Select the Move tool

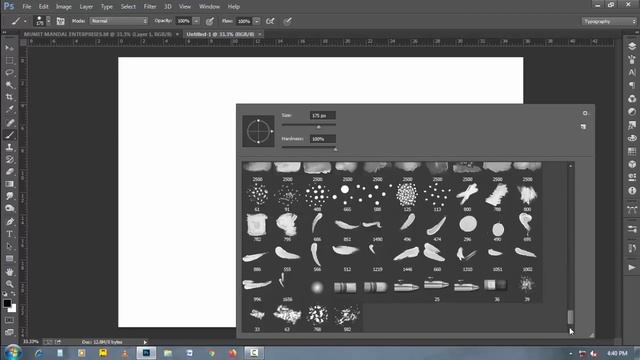[9, 48]
